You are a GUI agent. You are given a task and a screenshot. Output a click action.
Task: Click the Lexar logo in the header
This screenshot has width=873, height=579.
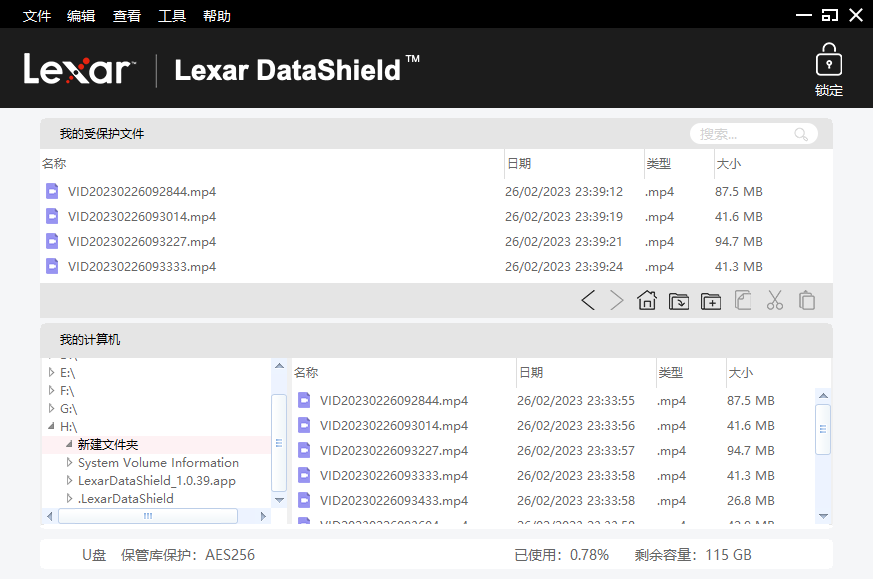tap(79, 69)
